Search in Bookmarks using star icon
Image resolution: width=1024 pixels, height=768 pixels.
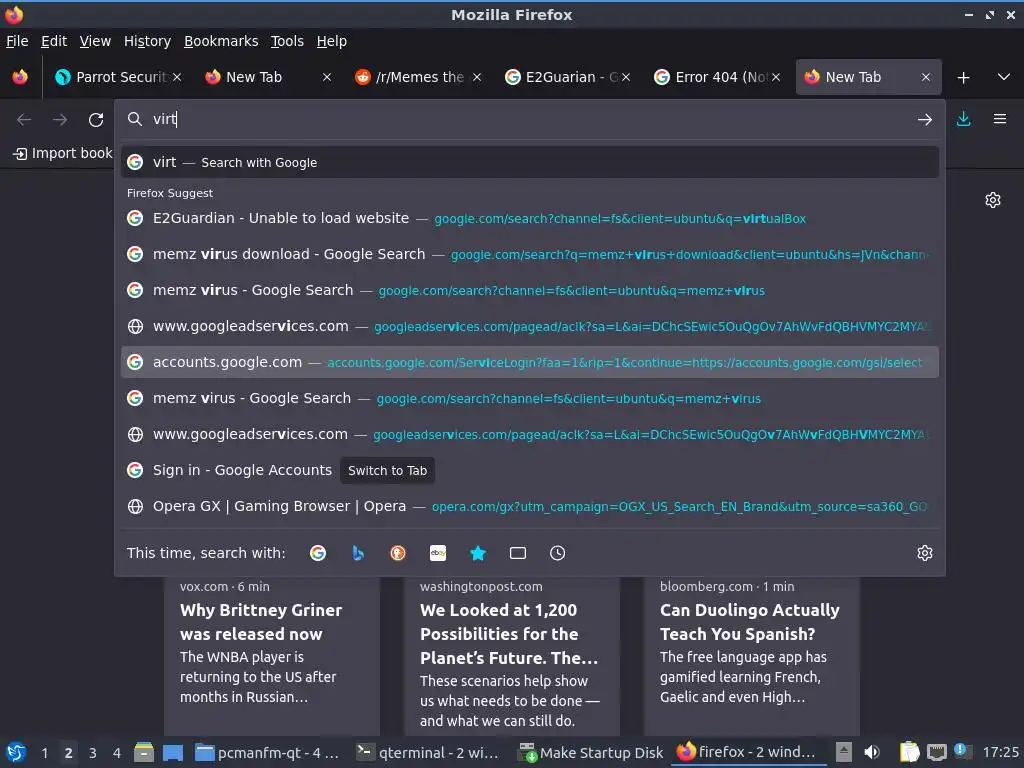478,553
